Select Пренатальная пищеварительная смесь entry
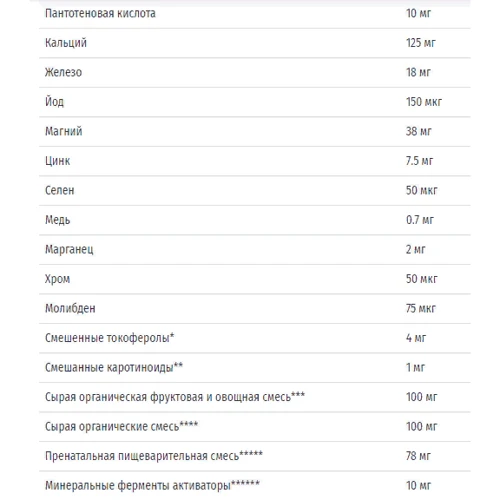Viewport: 500px width, 500px height. point(154,456)
